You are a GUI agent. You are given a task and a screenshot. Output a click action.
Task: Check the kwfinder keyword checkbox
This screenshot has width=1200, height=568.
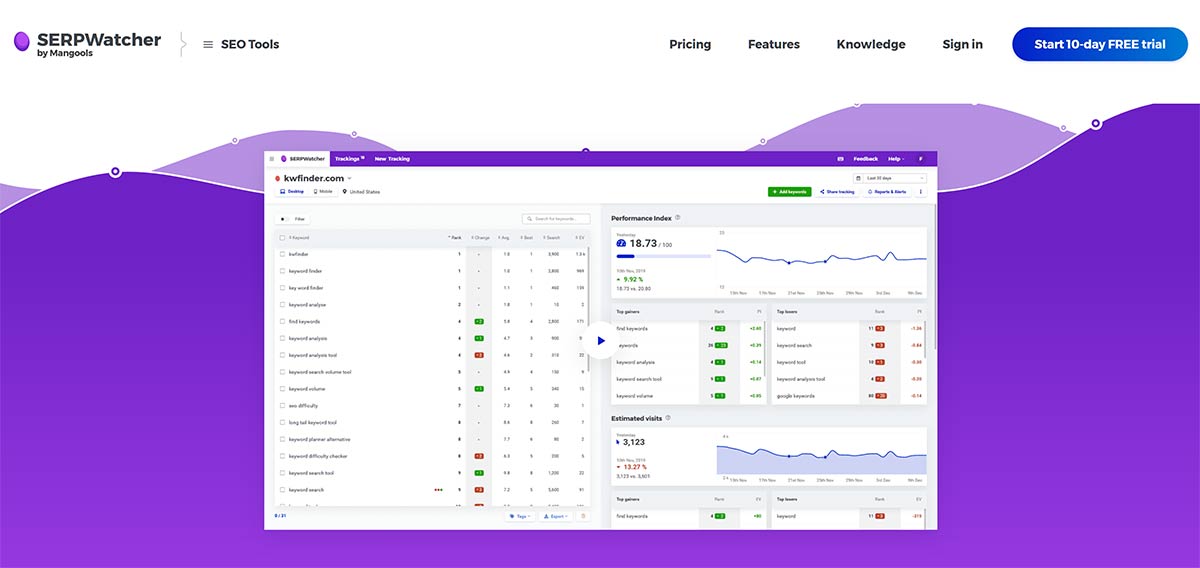tap(282, 254)
